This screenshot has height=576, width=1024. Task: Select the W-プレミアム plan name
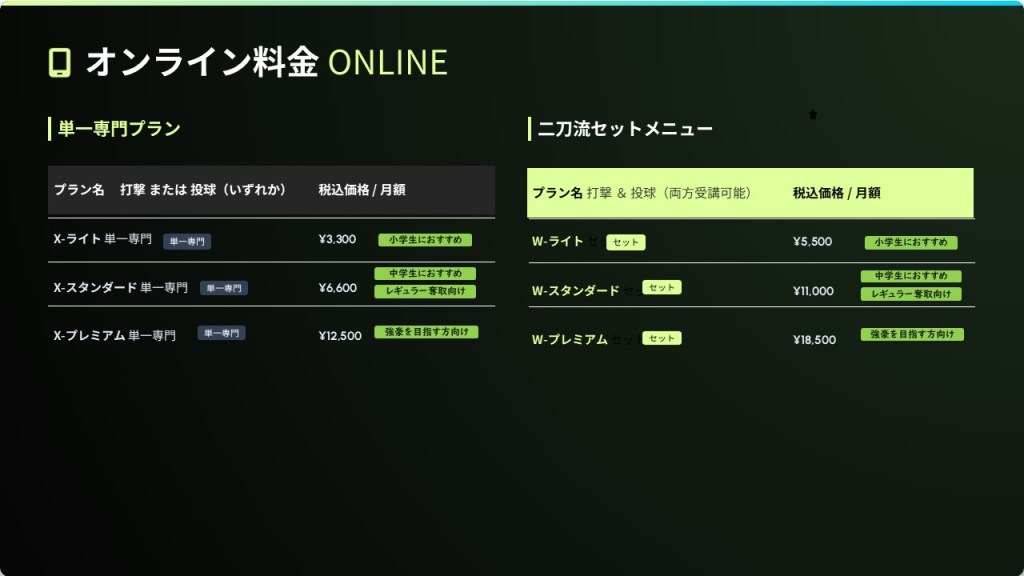570,340
